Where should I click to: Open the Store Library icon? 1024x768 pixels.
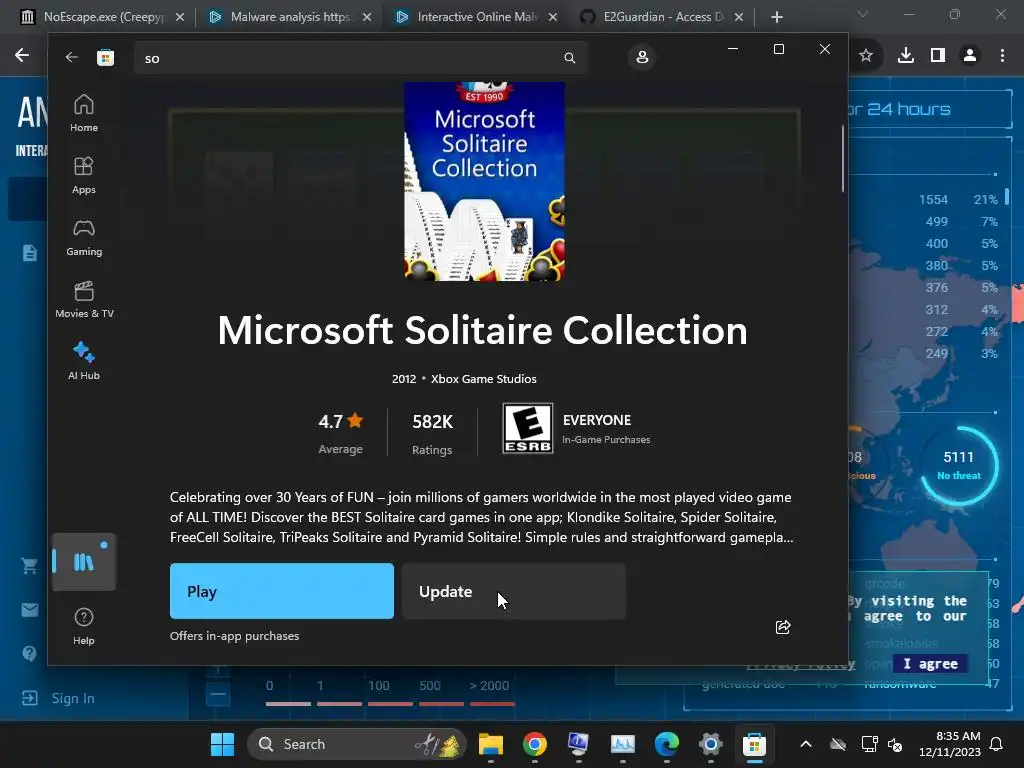pyautogui.click(x=84, y=562)
